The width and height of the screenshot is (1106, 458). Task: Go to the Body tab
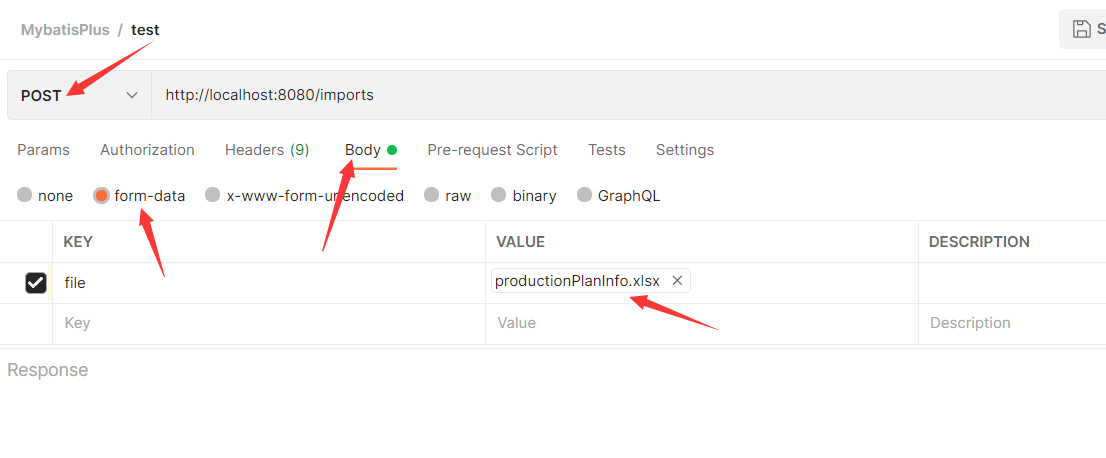pos(363,150)
